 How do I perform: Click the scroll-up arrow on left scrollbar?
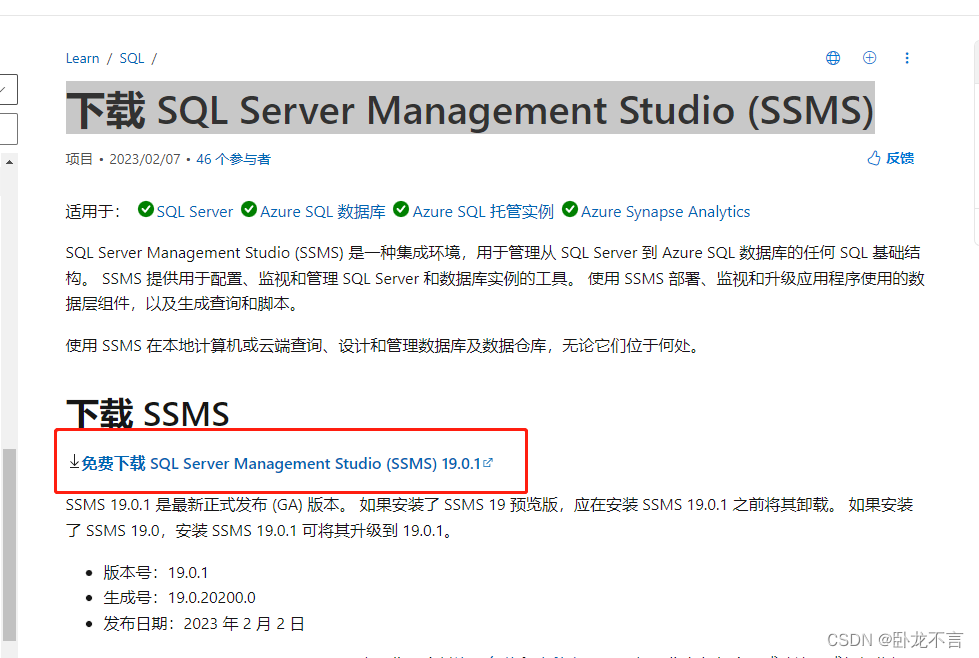pos(9,162)
